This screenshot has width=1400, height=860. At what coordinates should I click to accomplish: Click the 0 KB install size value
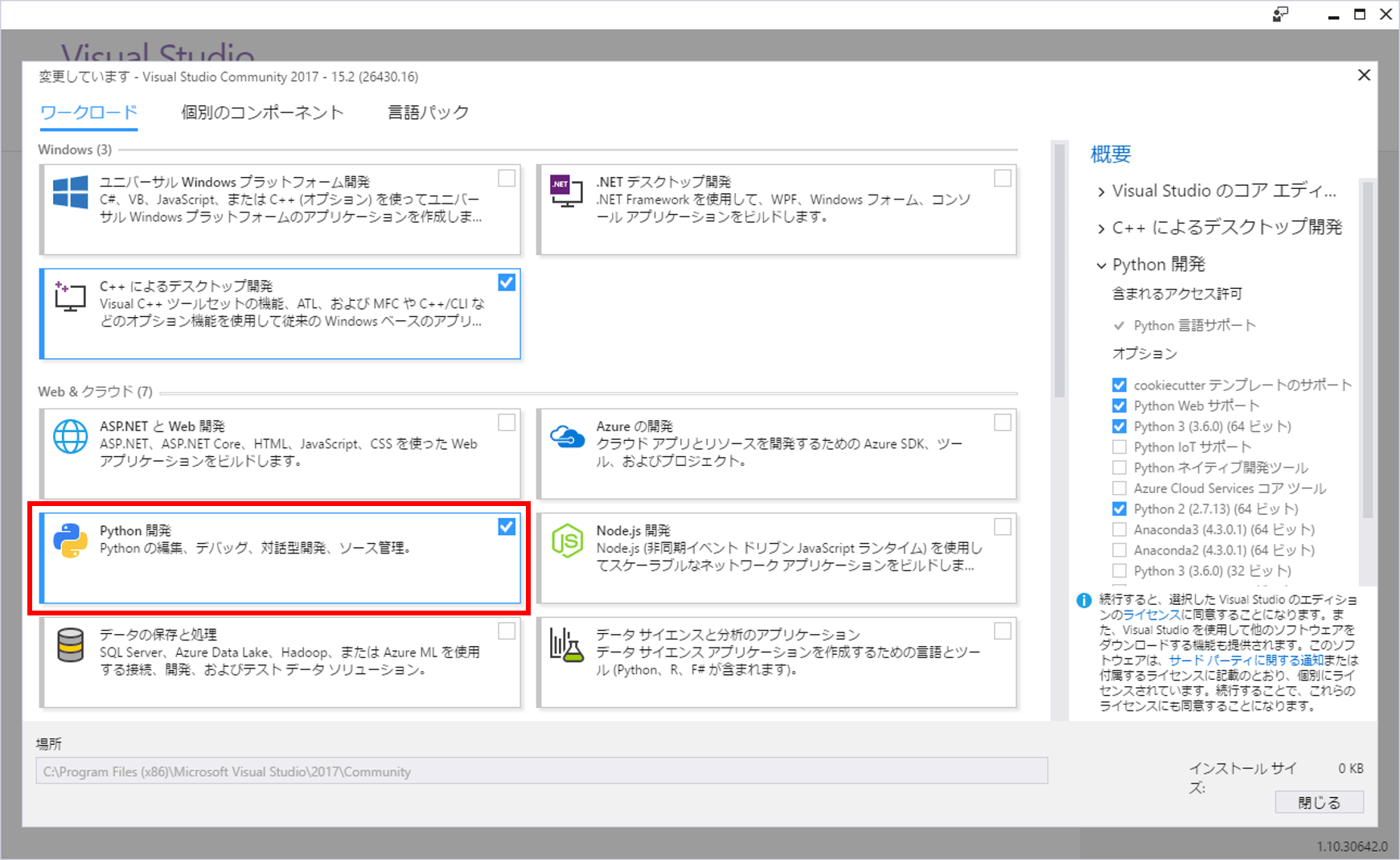[1351, 768]
